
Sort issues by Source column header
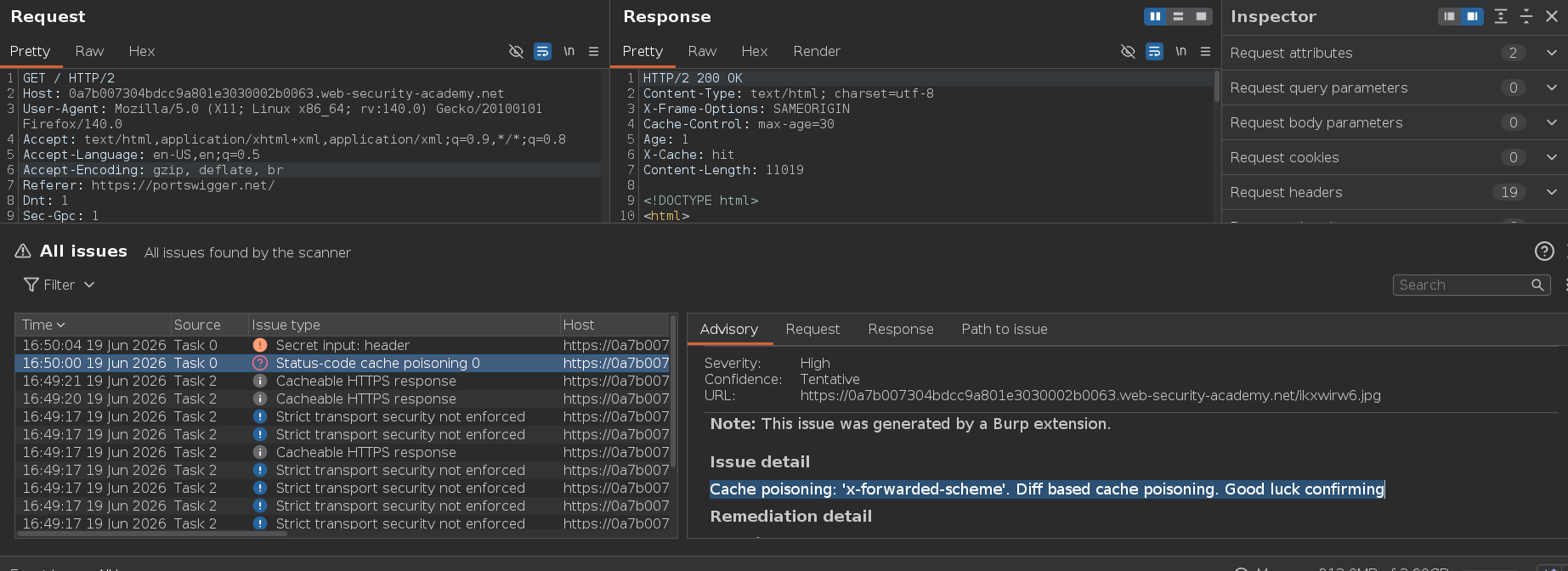(209, 325)
